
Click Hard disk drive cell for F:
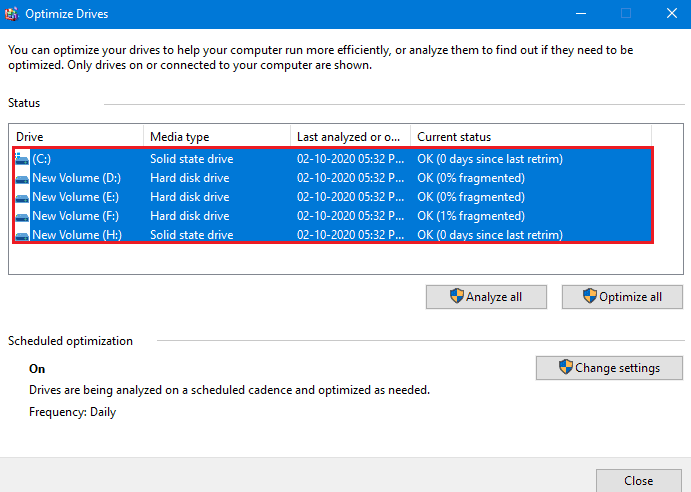tap(189, 216)
